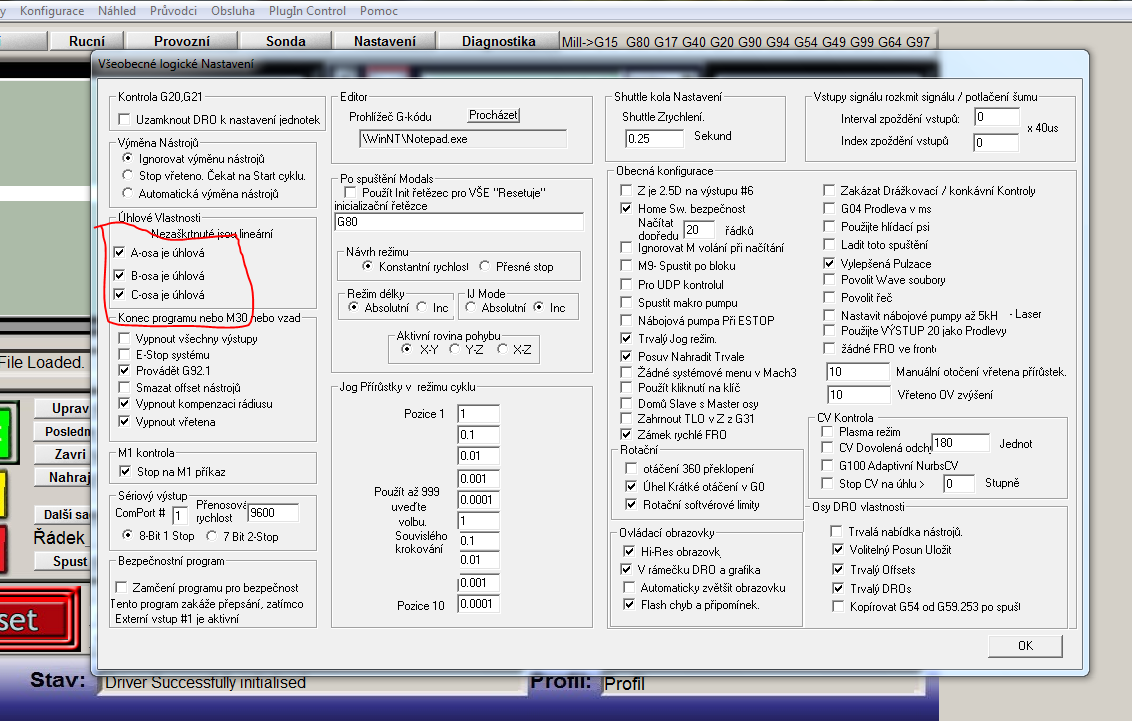This screenshot has width=1132, height=721.
Task: Toggle the A-osa je úhlová checkbox
Action: click(121, 254)
